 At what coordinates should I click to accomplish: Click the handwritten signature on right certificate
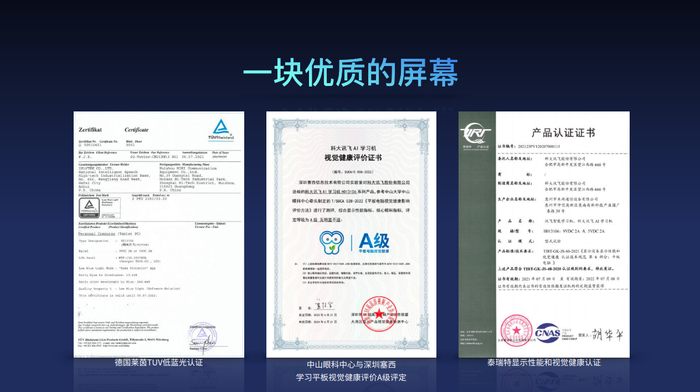point(607,334)
